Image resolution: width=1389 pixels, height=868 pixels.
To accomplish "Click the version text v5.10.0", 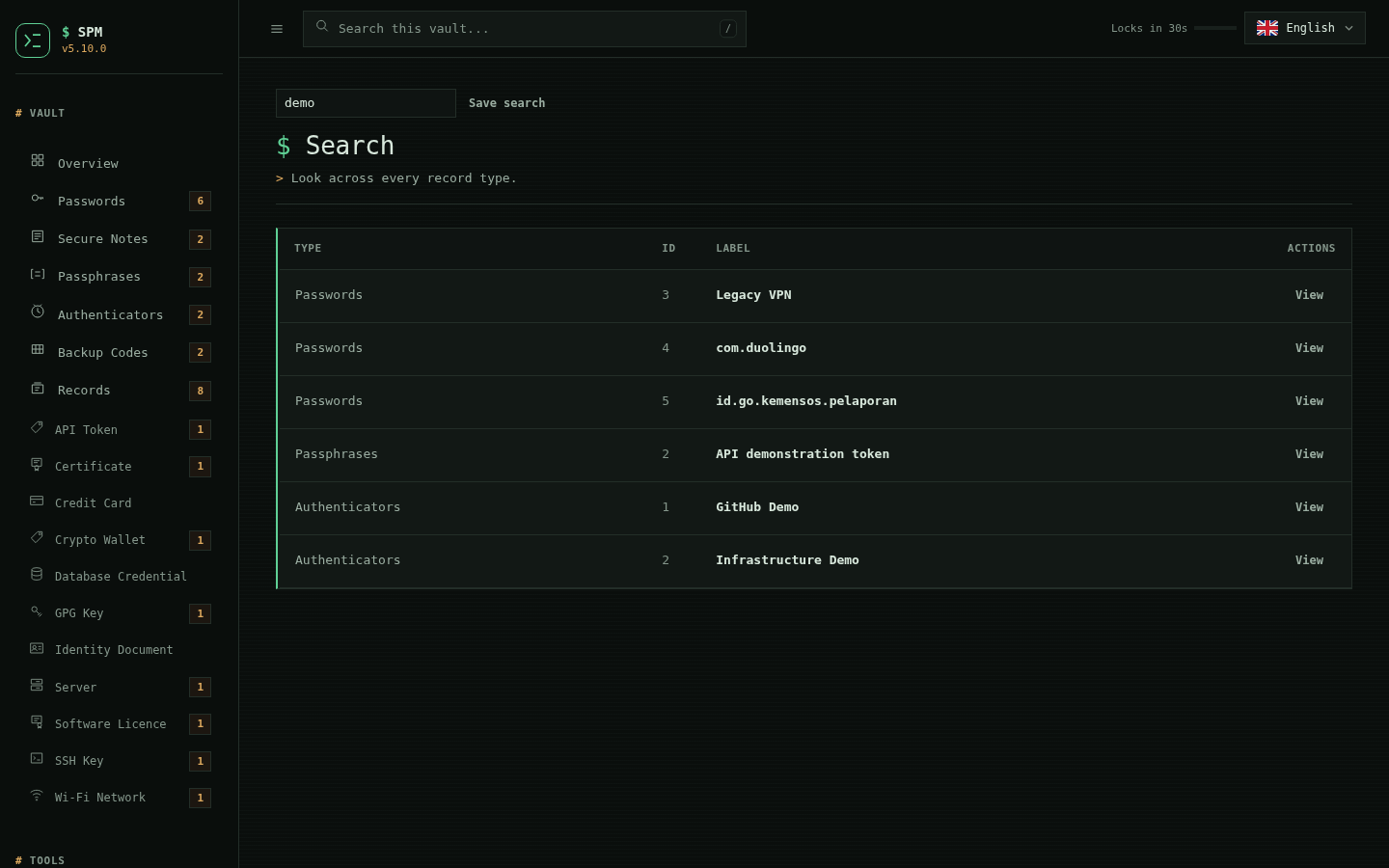I will 84,48.
